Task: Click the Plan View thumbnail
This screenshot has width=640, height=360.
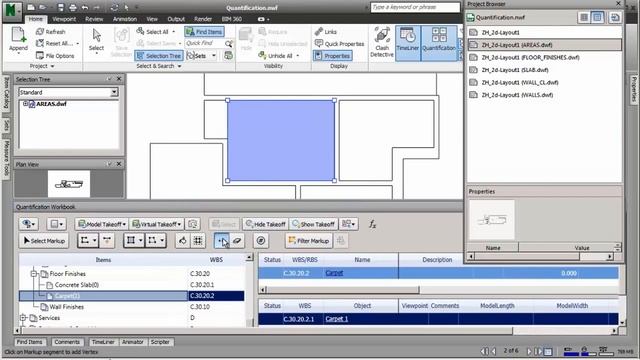Action: coord(69,184)
